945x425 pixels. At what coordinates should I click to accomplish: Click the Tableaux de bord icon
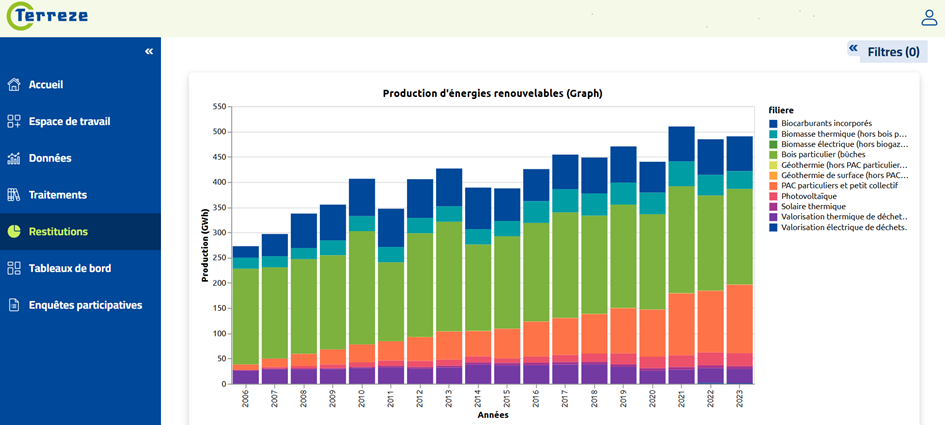point(14,268)
